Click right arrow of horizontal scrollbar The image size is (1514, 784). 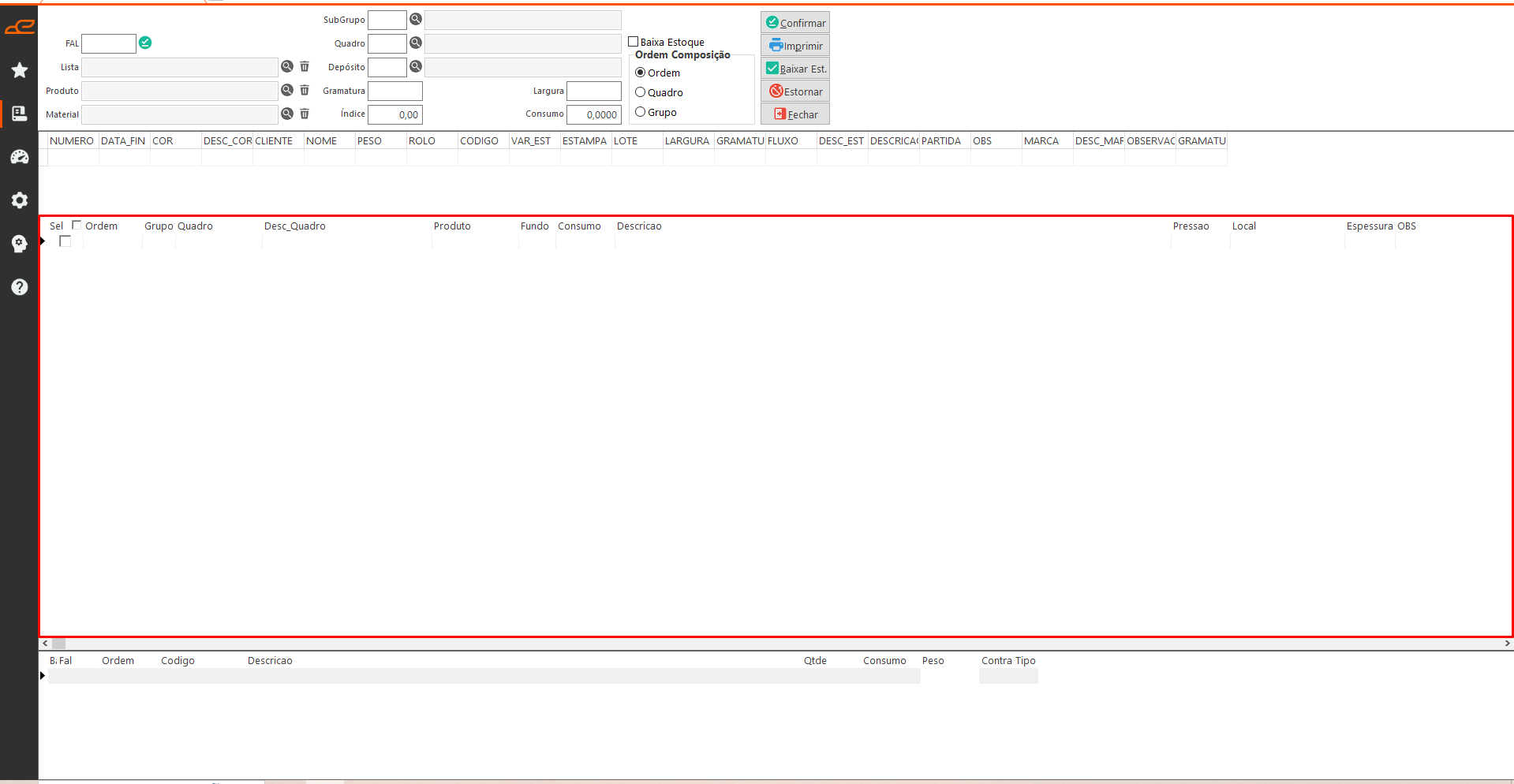(x=1507, y=644)
